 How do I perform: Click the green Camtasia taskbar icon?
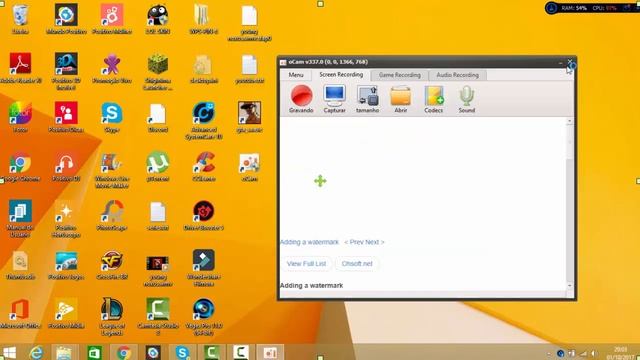click(x=212, y=353)
